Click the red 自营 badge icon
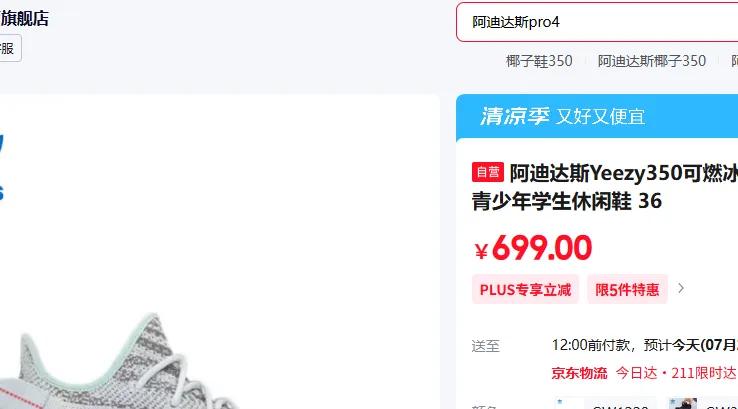This screenshot has width=738, height=409. (x=488, y=172)
